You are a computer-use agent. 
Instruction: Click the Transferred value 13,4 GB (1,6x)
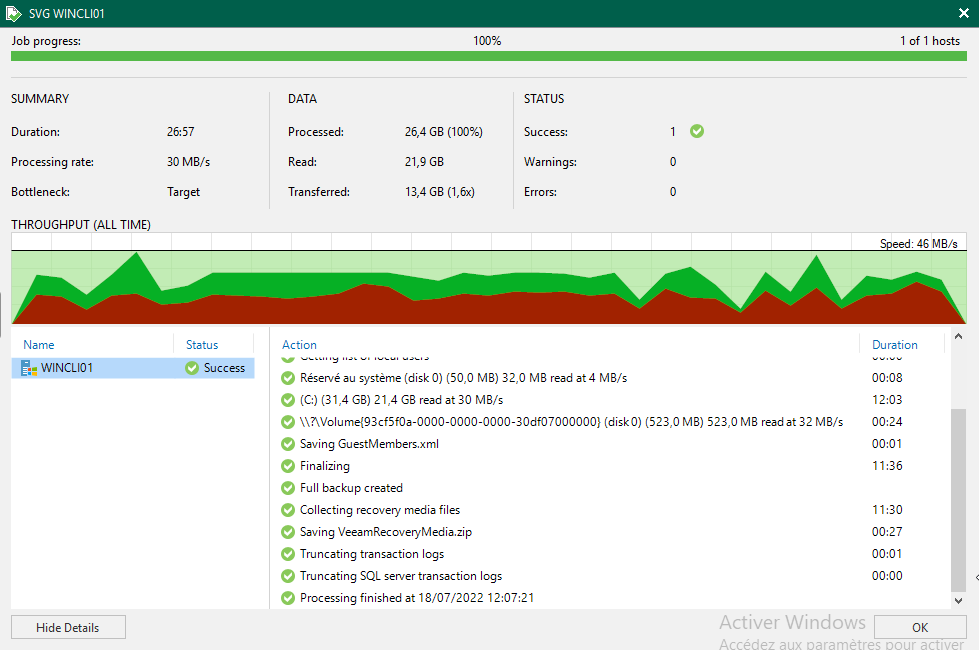(x=440, y=192)
